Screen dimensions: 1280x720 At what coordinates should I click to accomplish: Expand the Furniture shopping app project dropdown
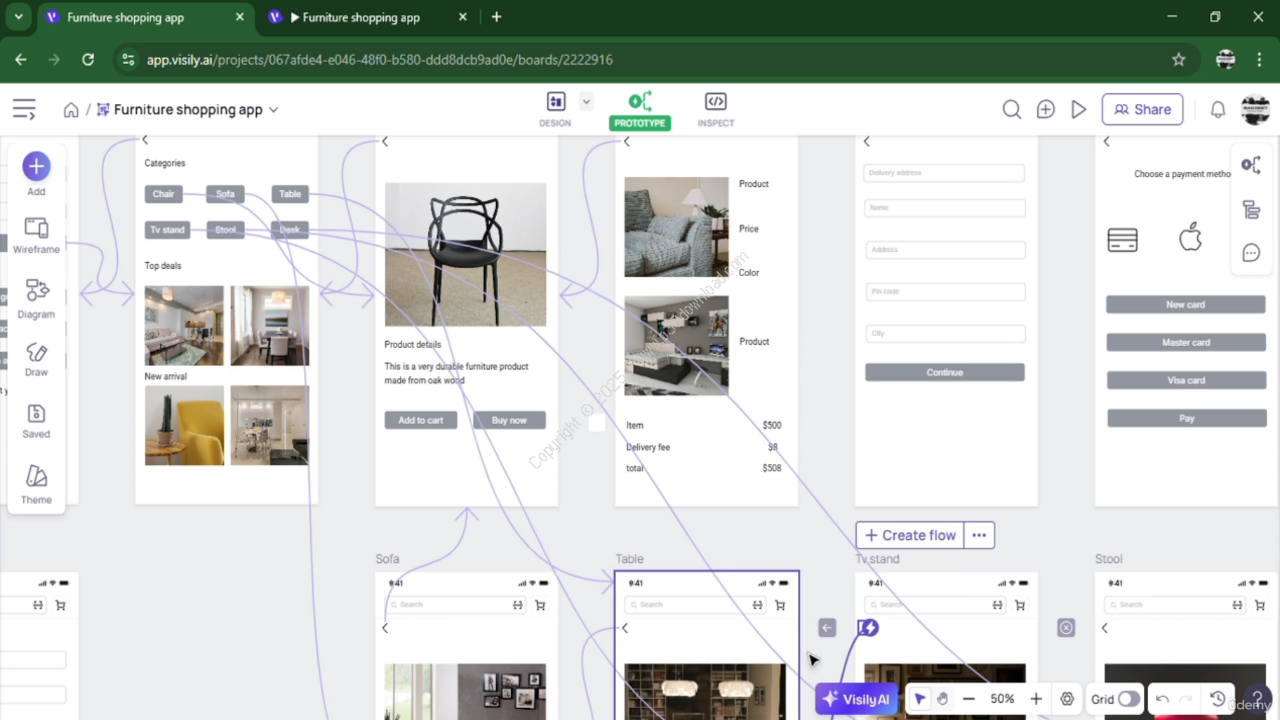(274, 110)
